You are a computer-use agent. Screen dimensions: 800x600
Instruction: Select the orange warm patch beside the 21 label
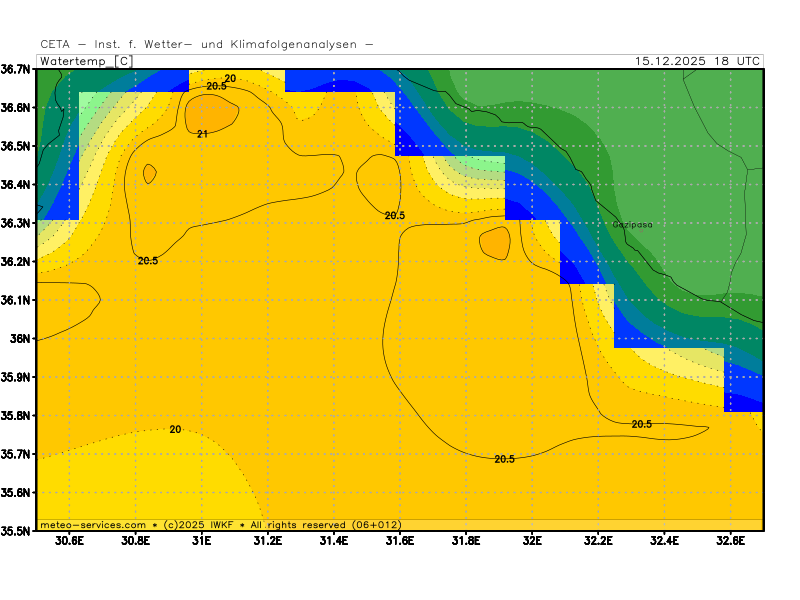(x=212, y=113)
